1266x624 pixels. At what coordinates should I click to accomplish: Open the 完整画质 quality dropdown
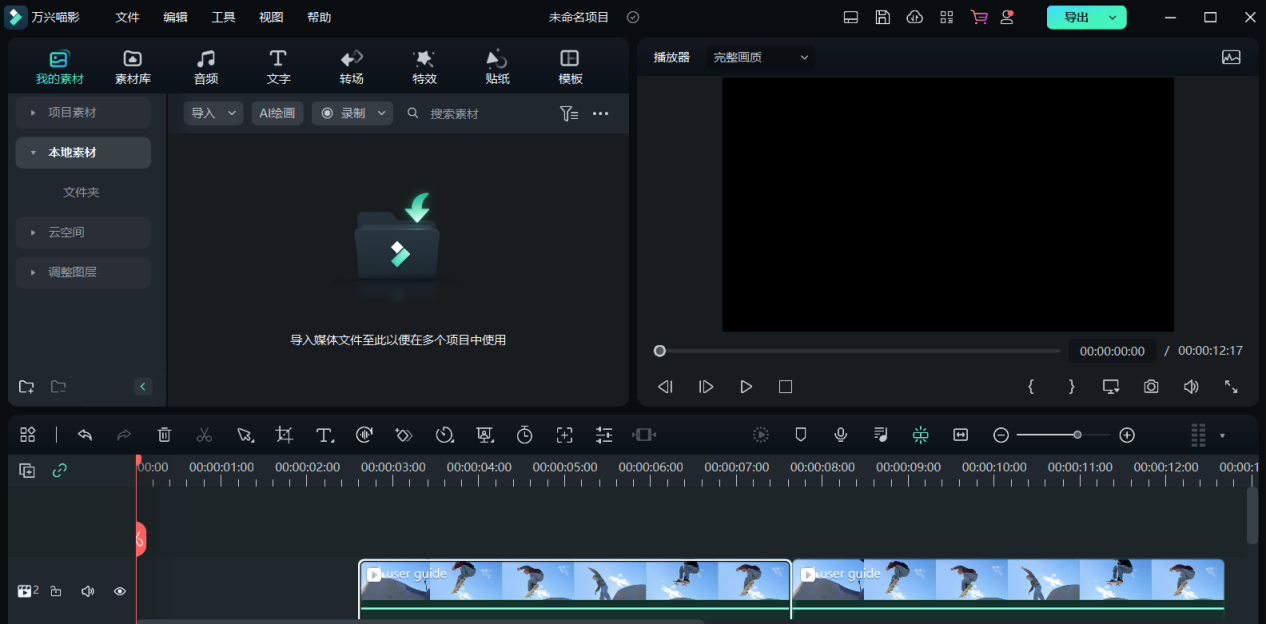760,58
